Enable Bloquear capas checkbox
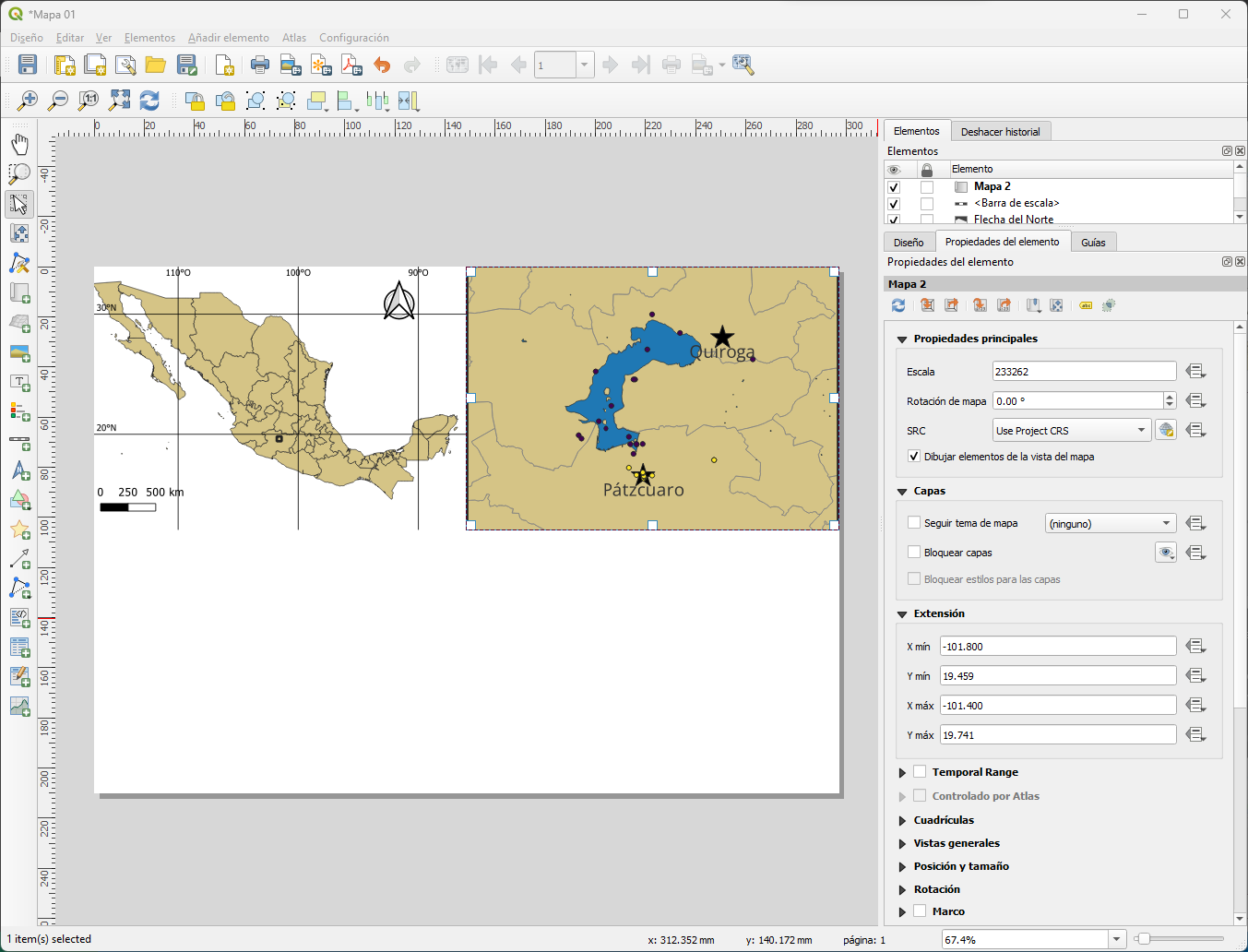This screenshot has height=952, width=1248. [914, 553]
